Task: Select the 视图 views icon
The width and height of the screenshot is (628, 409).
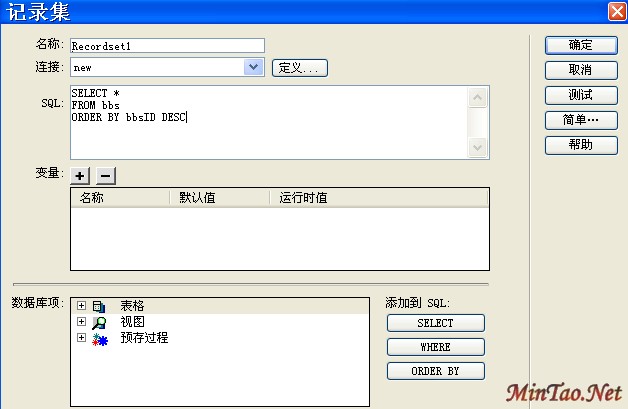Action: (x=98, y=322)
